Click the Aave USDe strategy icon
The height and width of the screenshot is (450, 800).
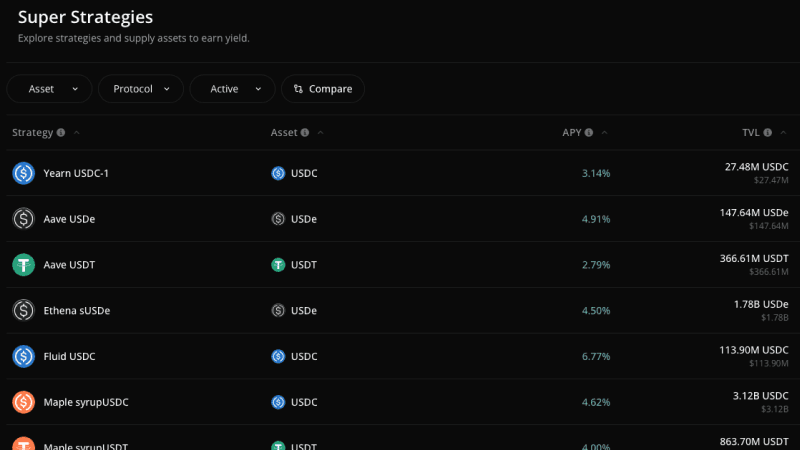(23, 219)
